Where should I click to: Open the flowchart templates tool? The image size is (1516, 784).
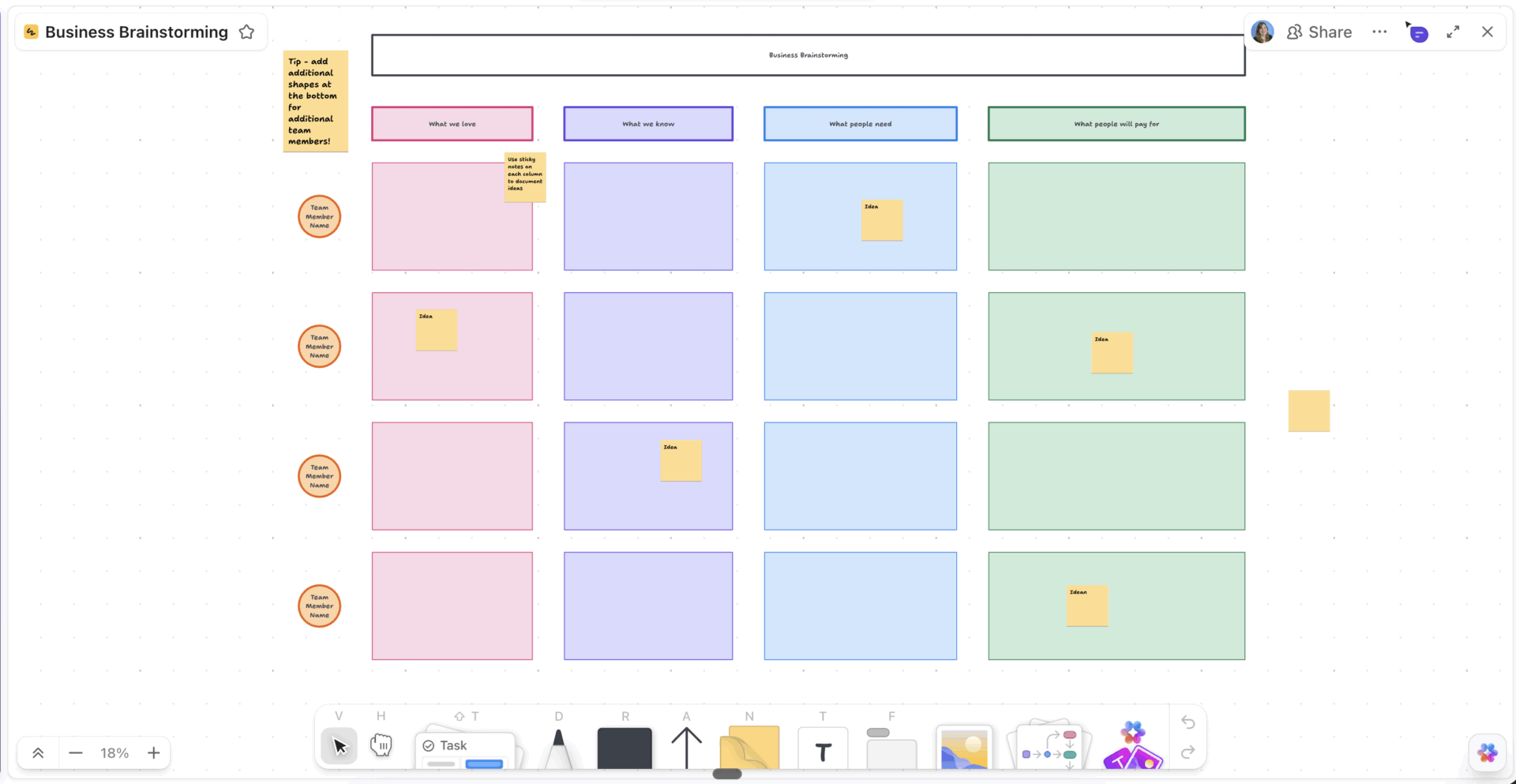(1049, 745)
